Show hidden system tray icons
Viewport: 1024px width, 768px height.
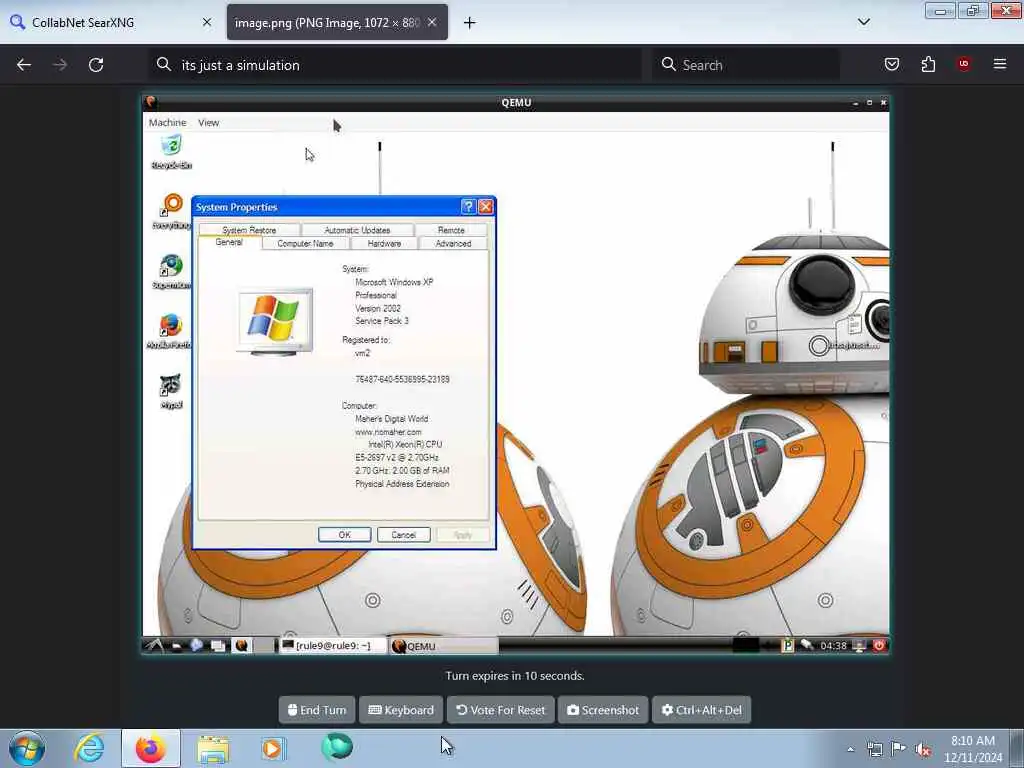(850, 749)
